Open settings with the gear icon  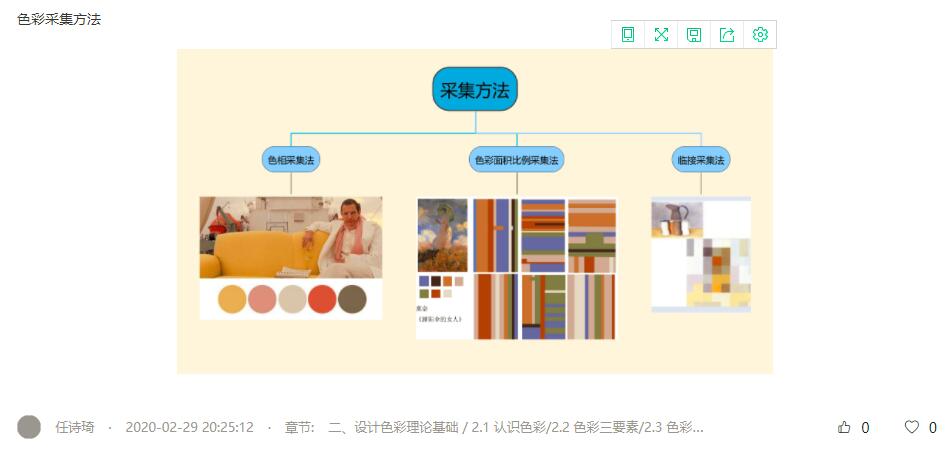(760, 35)
